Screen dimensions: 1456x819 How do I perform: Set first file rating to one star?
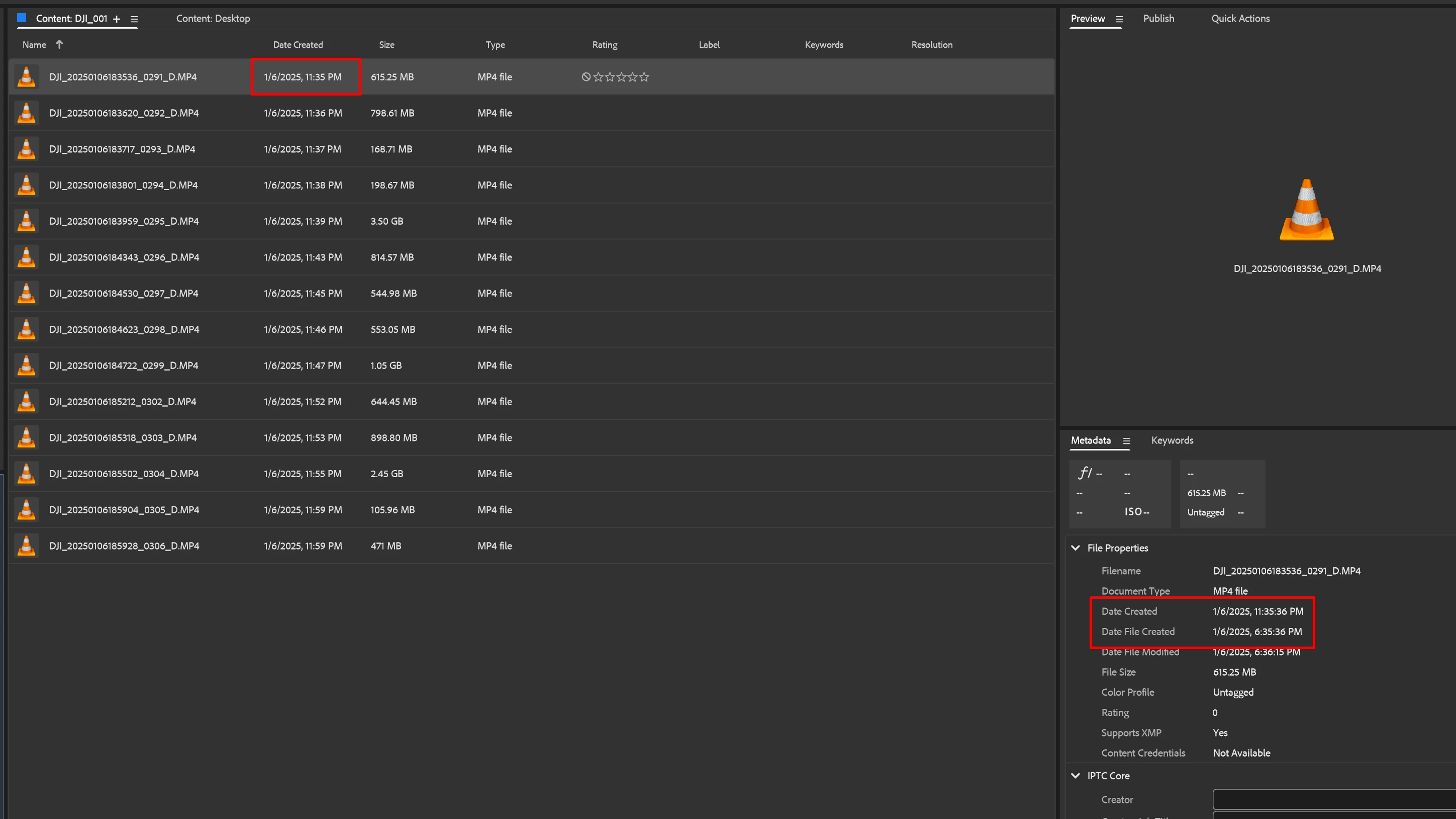coord(598,77)
